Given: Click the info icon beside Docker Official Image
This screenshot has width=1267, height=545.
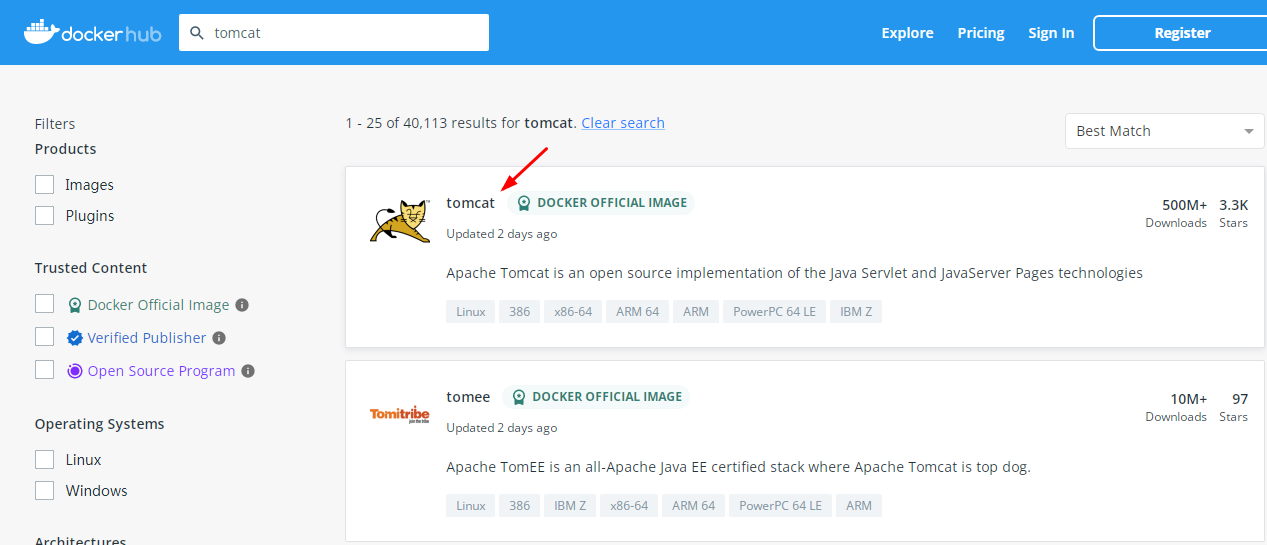Looking at the screenshot, I should (x=242, y=305).
